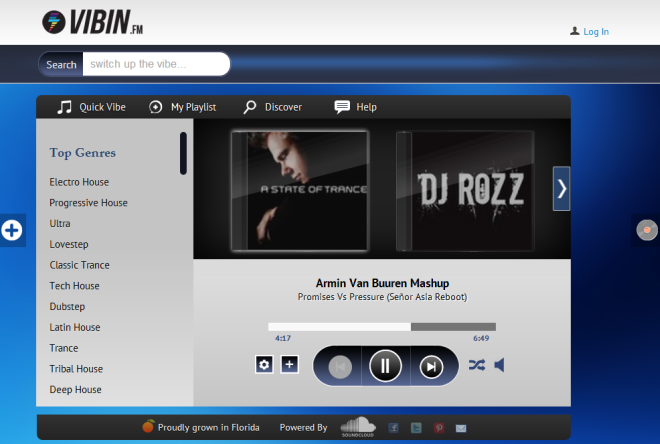Viewport: 660px width, 444px height.
Task: Select Electro House genre
Action: 79,182
